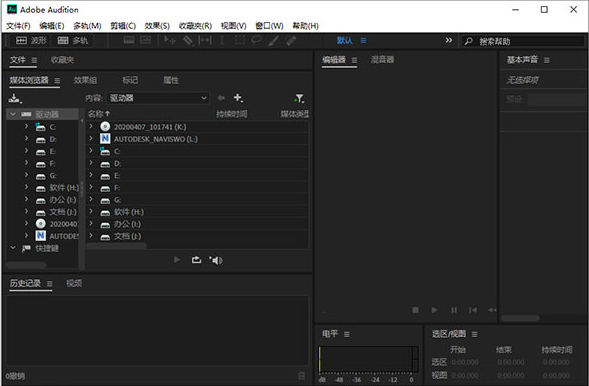Collapse the 快捷键 tree node
Image resolution: width=589 pixels, height=386 pixels.
click(x=13, y=248)
